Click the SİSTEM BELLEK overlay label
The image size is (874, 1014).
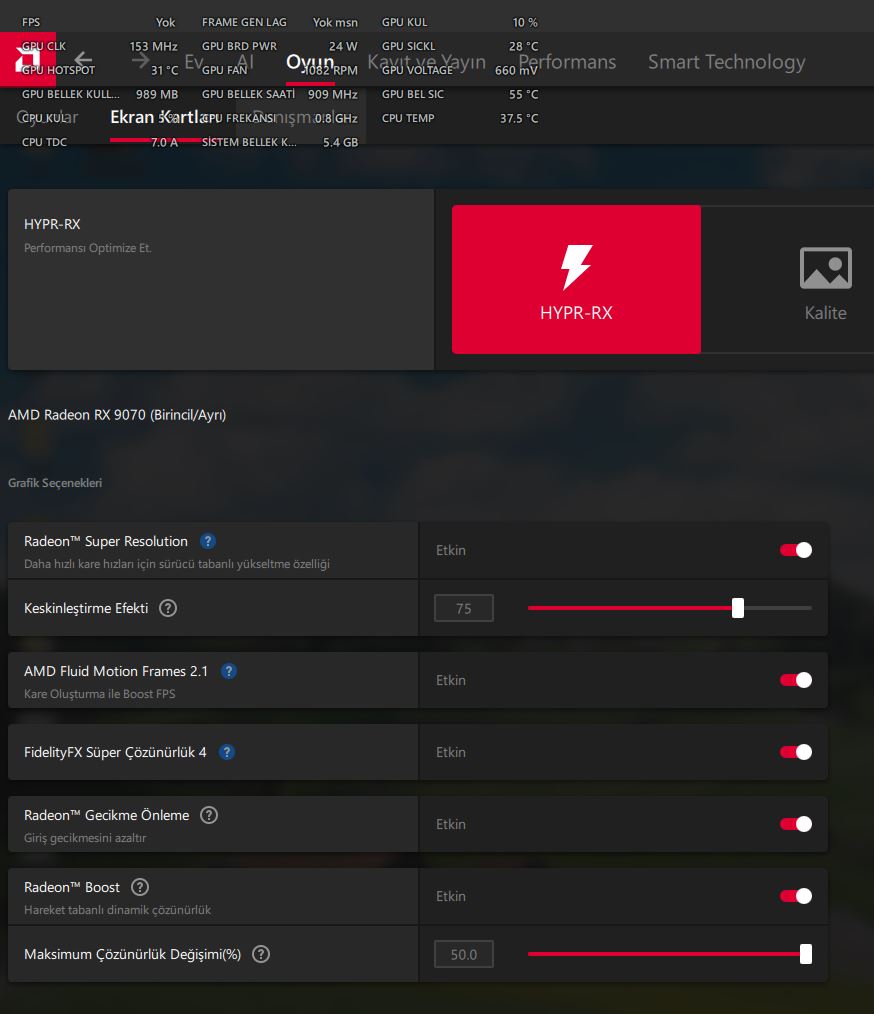point(249,142)
